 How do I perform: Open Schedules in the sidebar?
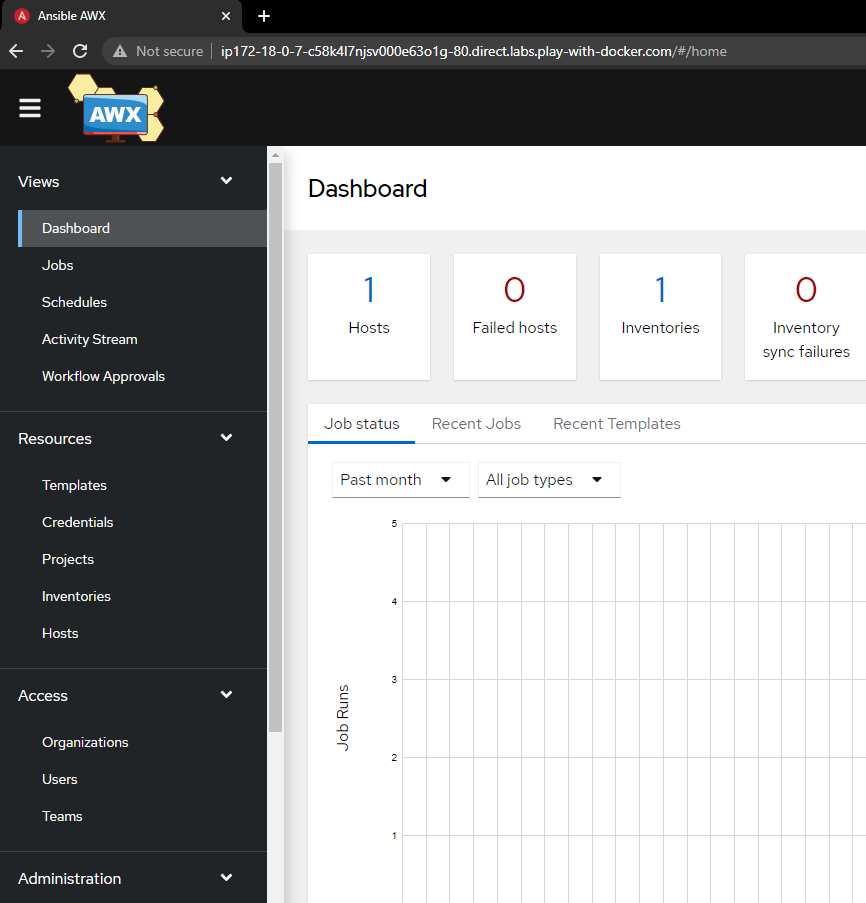coord(143,302)
